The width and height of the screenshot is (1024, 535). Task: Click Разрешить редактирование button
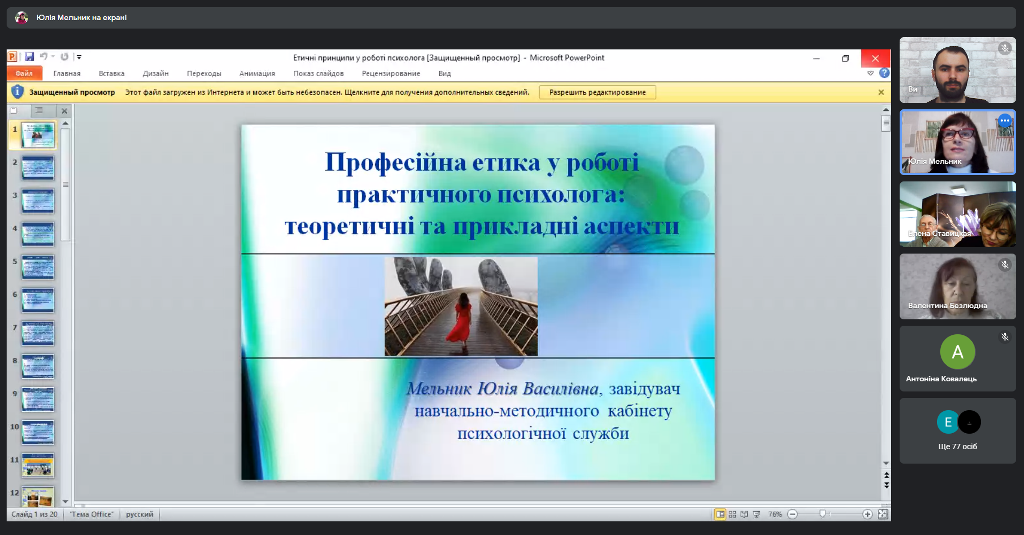pos(598,92)
